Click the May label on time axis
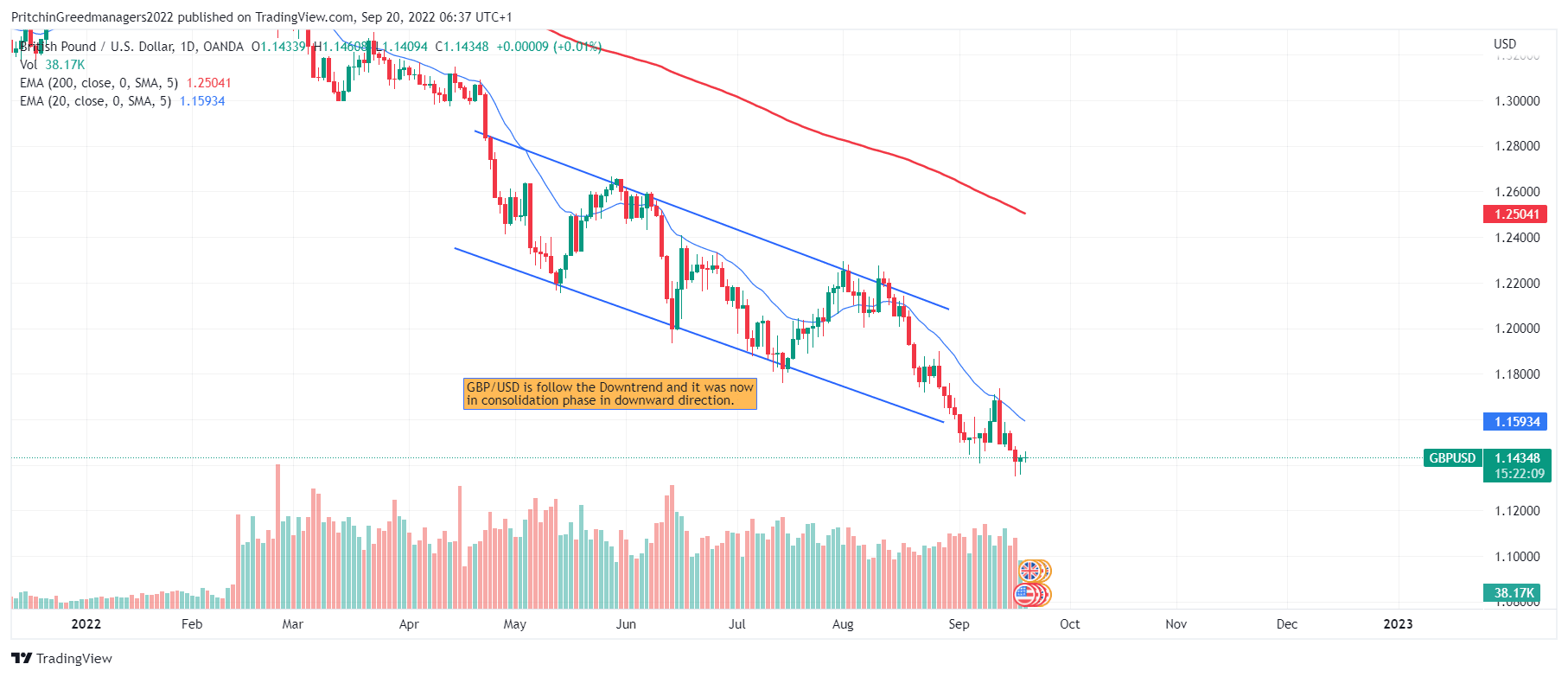The width and height of the screenshot is (1568, 677). tap(515, 624)
